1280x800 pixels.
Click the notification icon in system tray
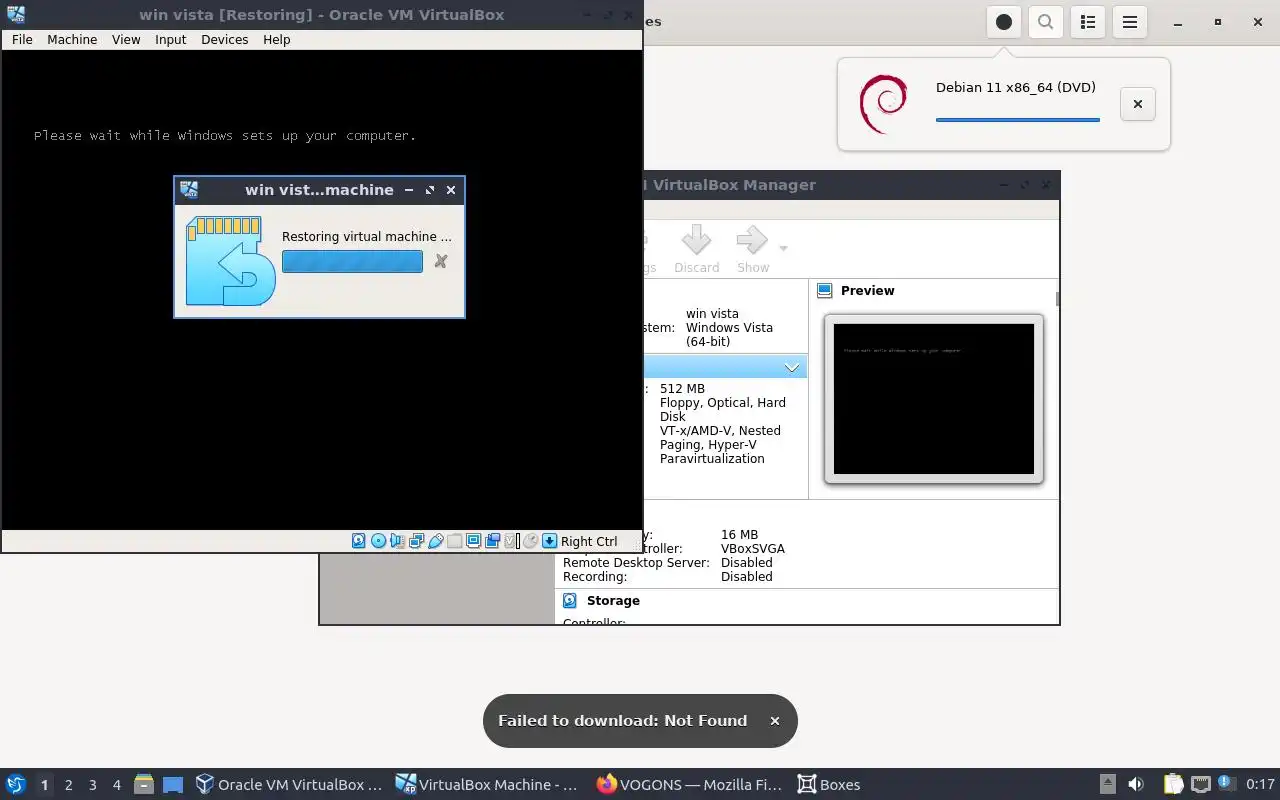[1226, 783]
